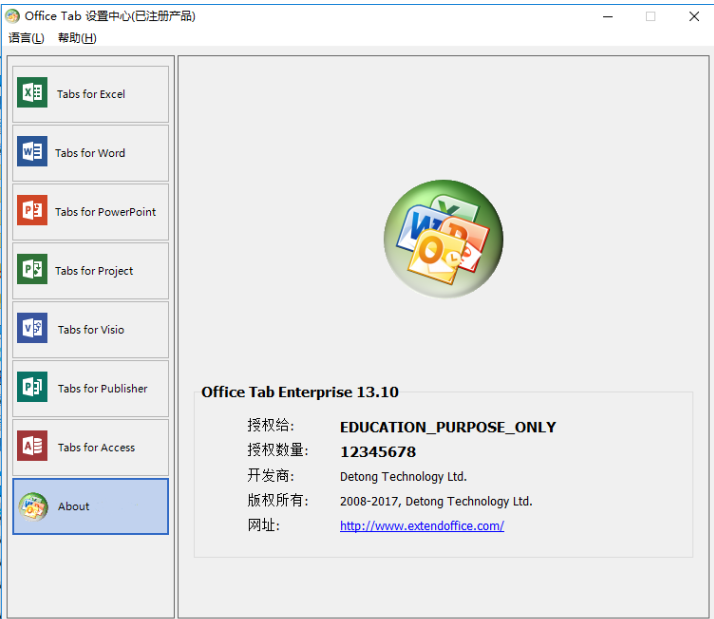Click the developer name Detong Technology Ltd.
The width and height of the screenshot is (714, 619).
(403, 476)
